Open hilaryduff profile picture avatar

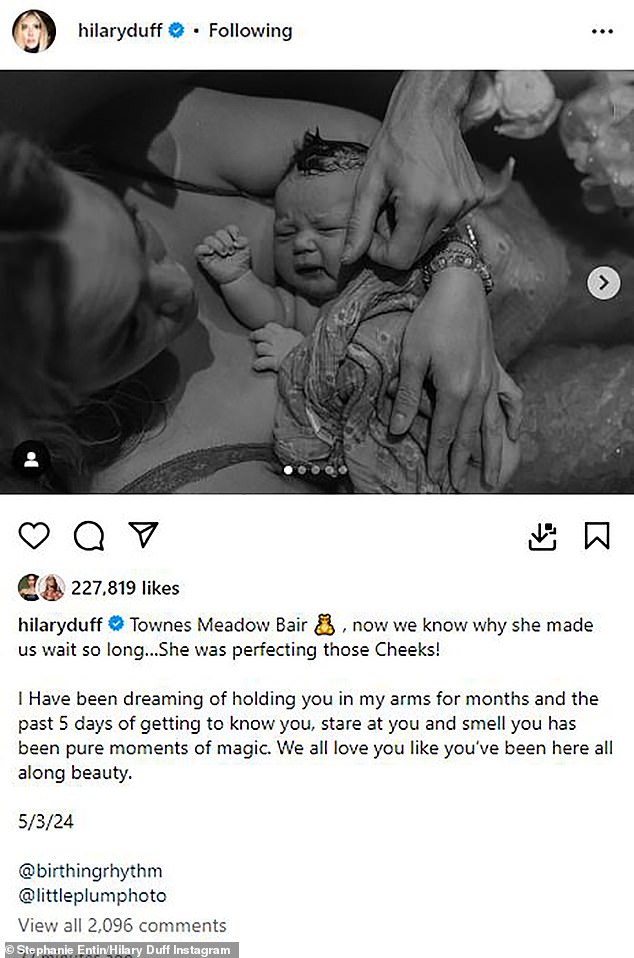coord(33,31)
